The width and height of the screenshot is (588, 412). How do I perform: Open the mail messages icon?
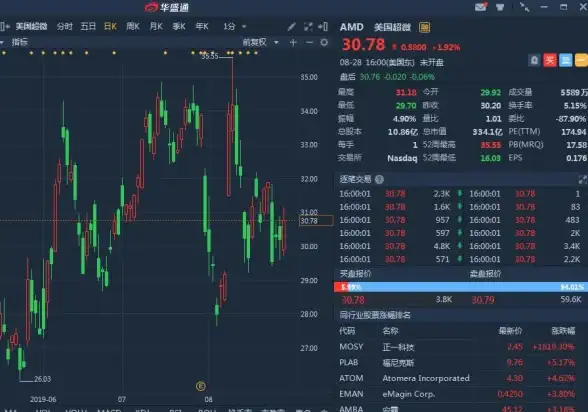coord(481,7)
